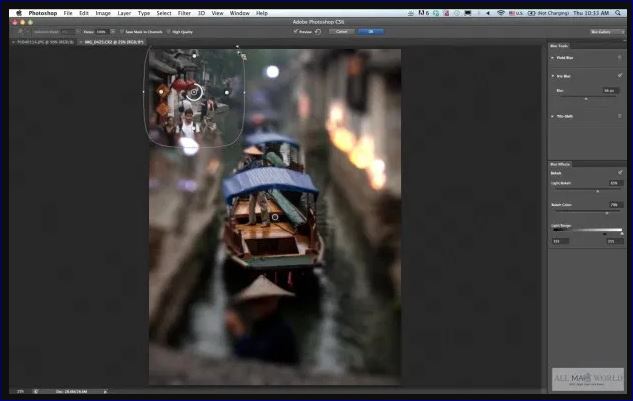Click the Light Range black point handle
633x401 pixels.
pos(604,234)
